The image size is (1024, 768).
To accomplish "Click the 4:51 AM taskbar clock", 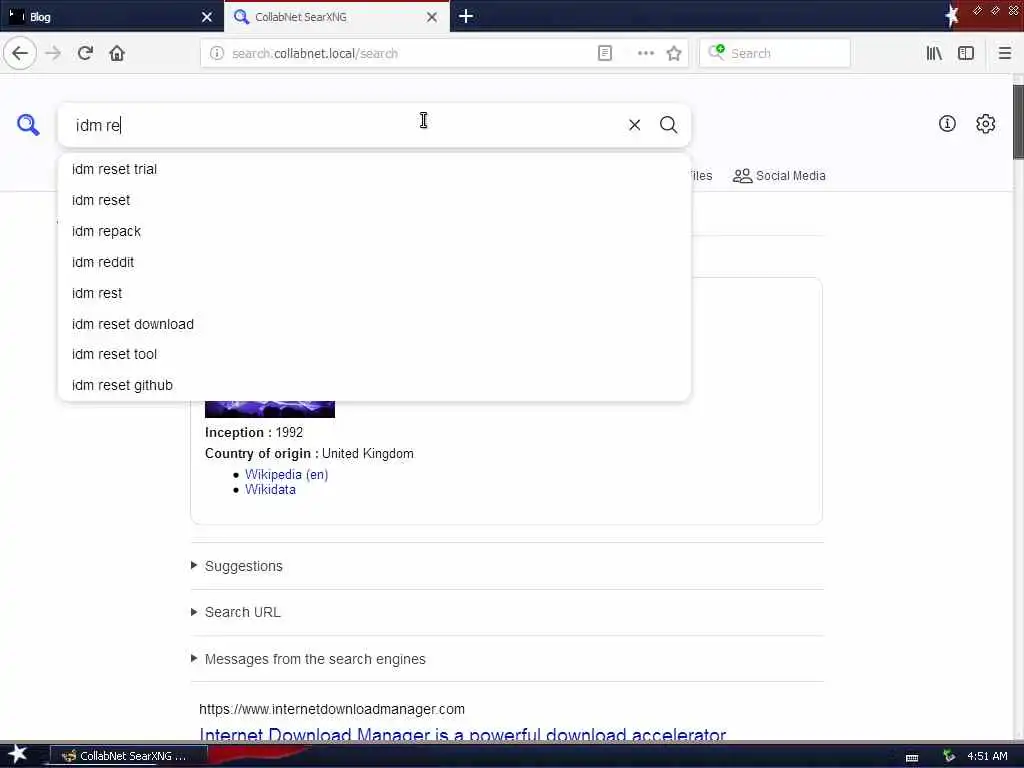I will [x=987, y=756].
